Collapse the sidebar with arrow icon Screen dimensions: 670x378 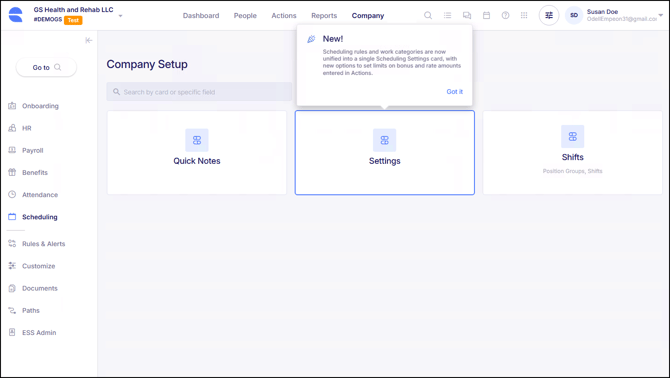[x=88, y=40]
